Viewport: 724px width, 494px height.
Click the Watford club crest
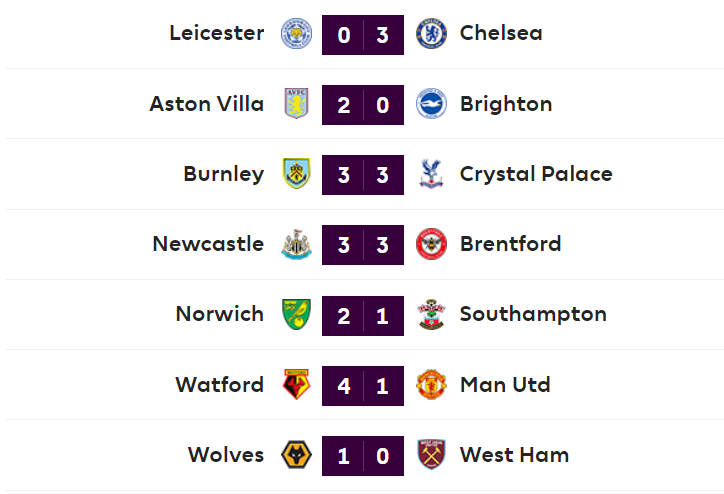click(296, 385)
